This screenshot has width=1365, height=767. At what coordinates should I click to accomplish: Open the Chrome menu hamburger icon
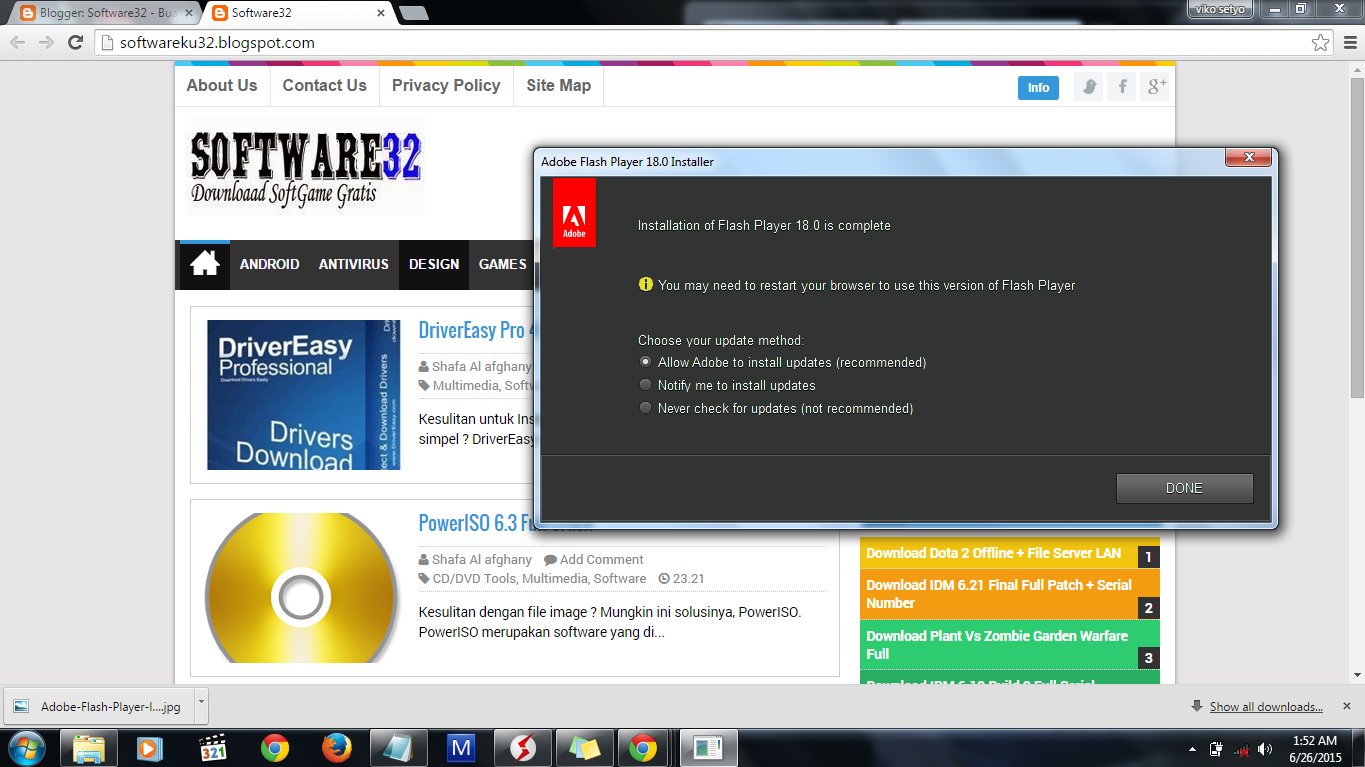1349,43
